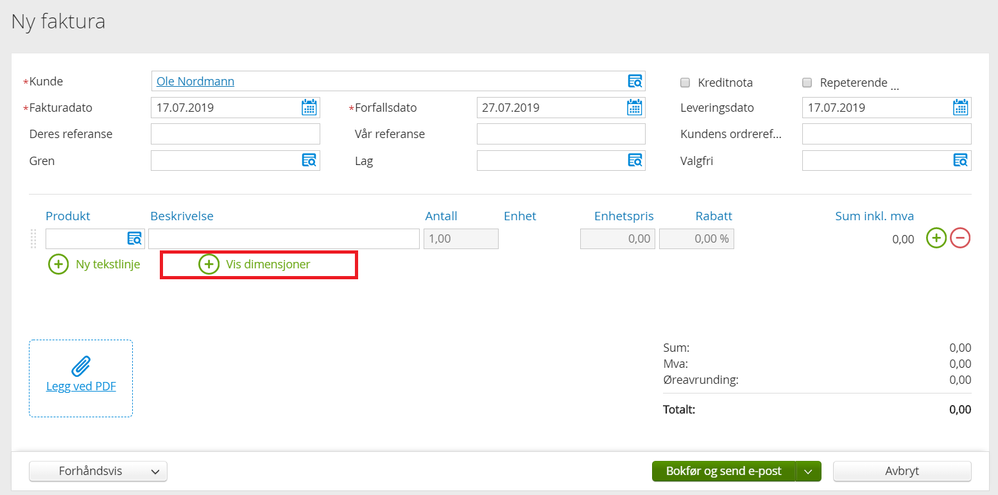Click the drag handle of the invoice line
Viewport: 998px width, 495px height.
point(34,239)
